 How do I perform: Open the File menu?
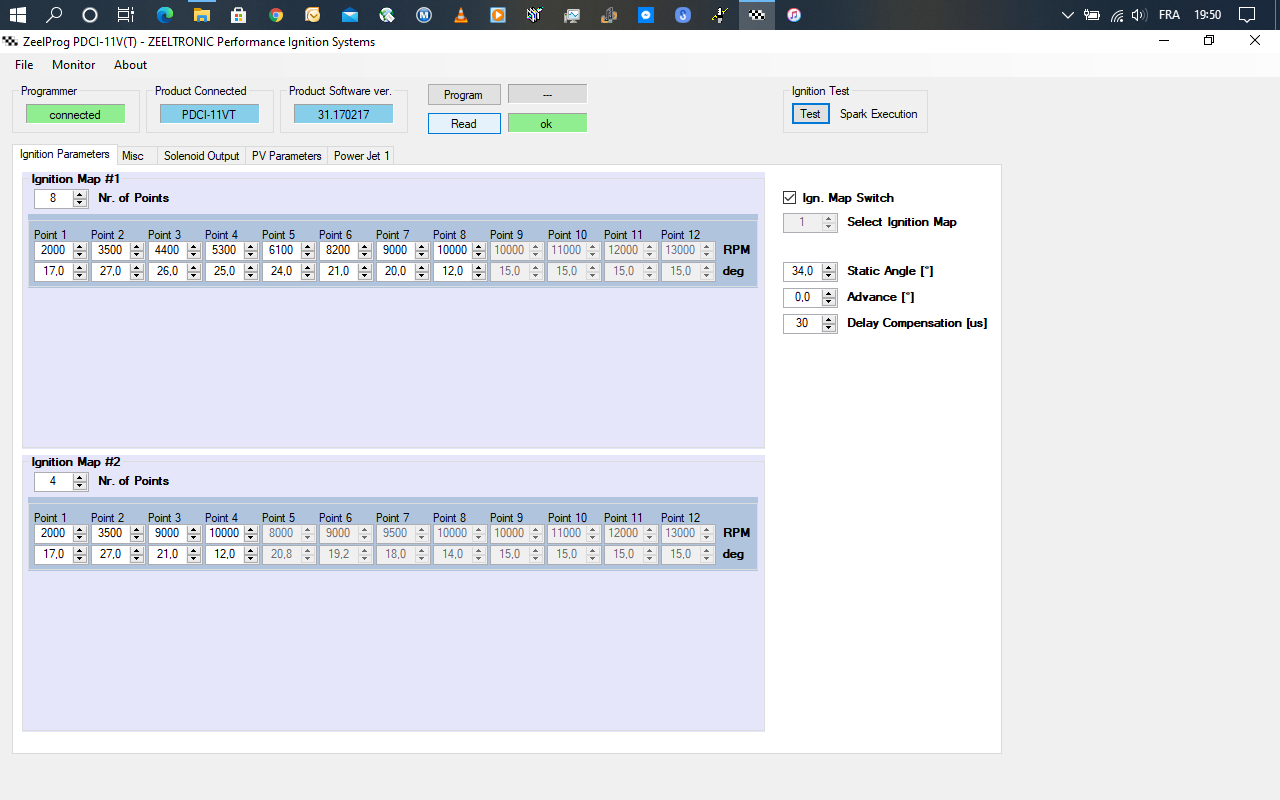(24, 65)
